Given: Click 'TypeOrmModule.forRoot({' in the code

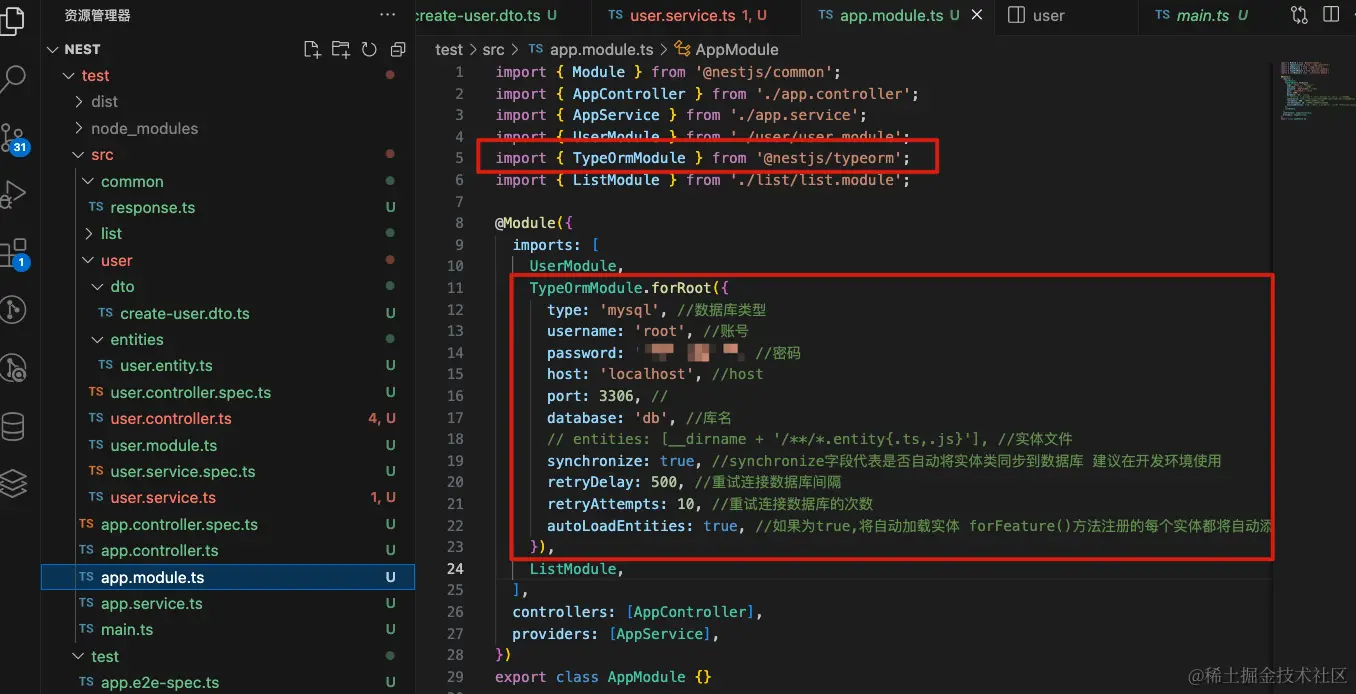Looking at the screenshot, I should tap(630, 288).
